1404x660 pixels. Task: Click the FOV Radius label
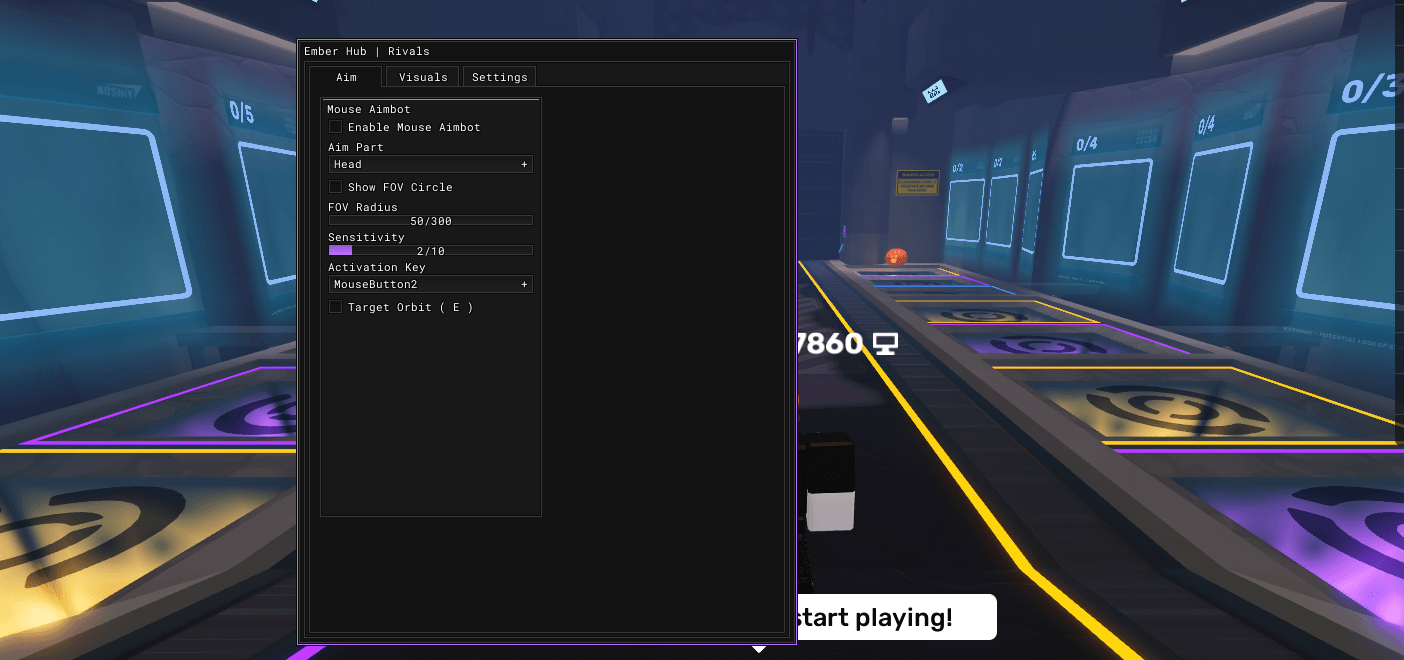[x=363, y=207]
